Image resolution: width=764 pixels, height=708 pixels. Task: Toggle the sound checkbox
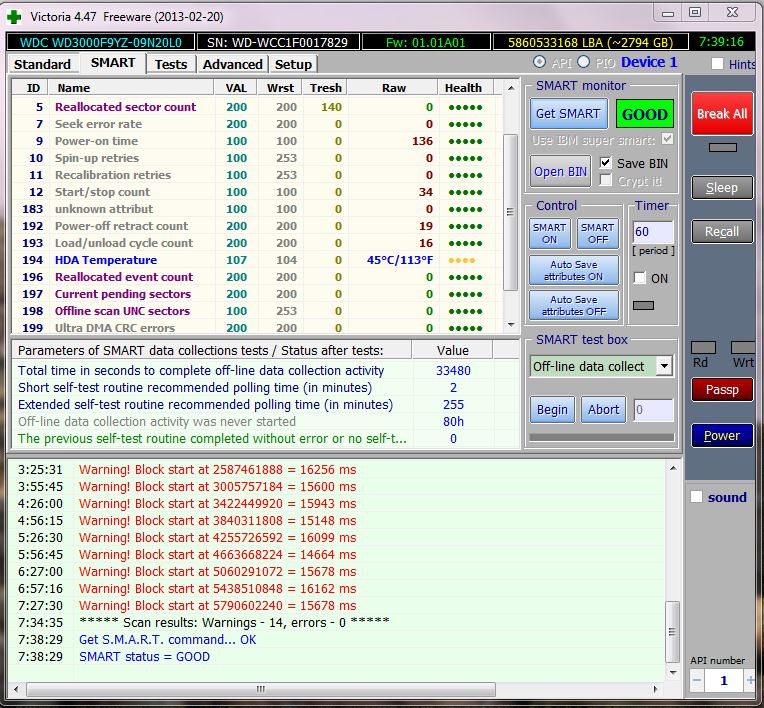coord(697,497)
